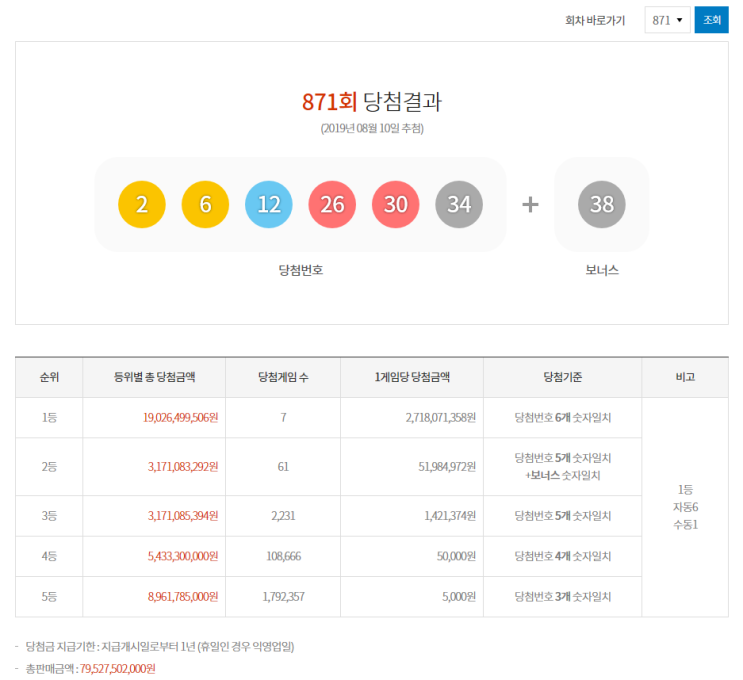
Task: Click criterion +보너스 숫자일치 in 2등 row
Action: tap(562, 475)
